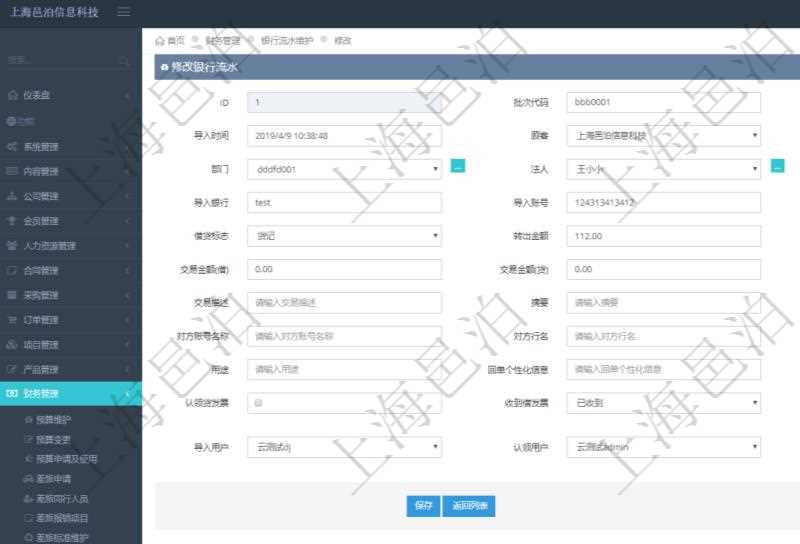Click the 采购管理 icon in sidebar
This screenshot has height=544, width=800.
(12, 295)
